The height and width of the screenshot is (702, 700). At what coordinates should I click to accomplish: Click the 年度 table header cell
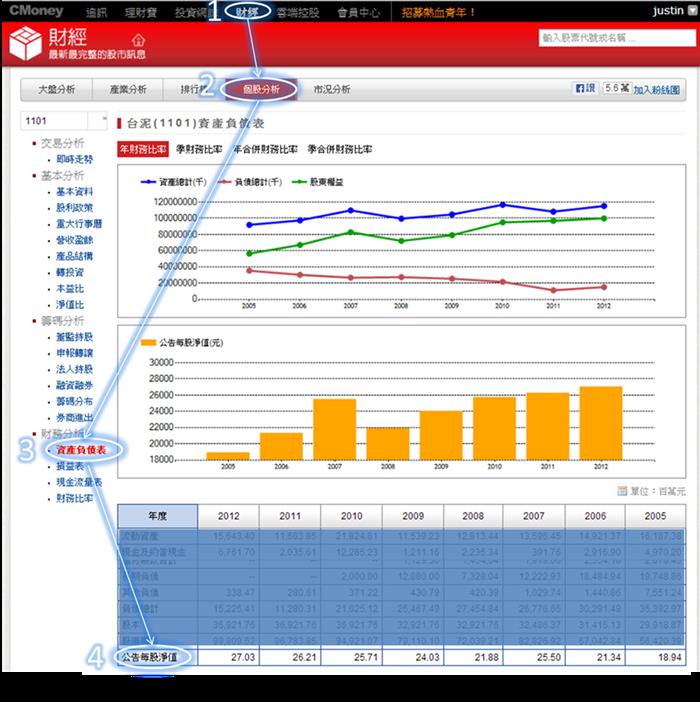[158, 516]
